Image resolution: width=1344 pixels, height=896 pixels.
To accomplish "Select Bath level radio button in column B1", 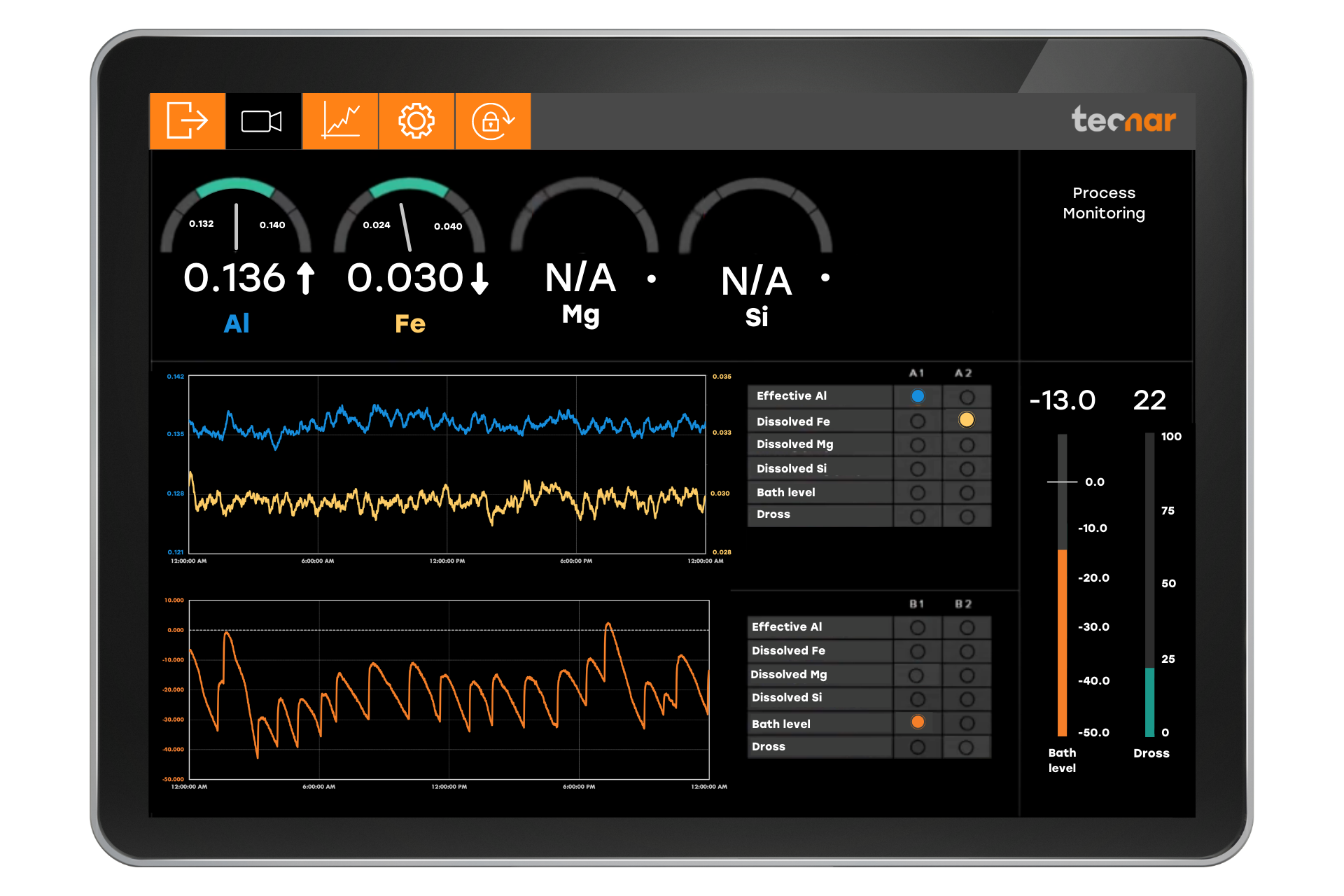I will [x=918, y=722].
